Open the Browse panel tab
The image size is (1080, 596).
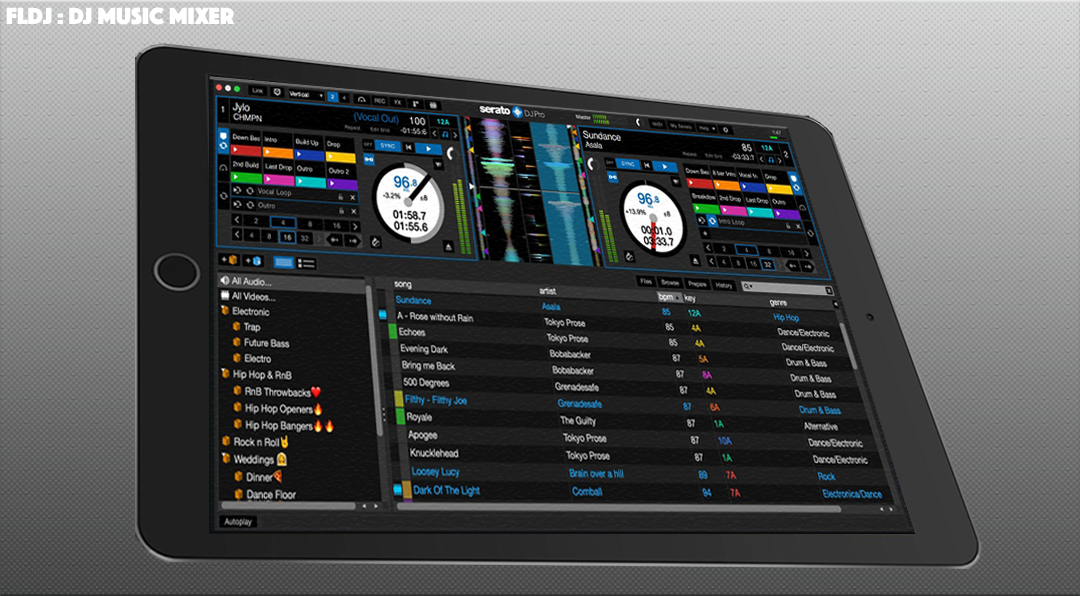[x=669, y=282]
